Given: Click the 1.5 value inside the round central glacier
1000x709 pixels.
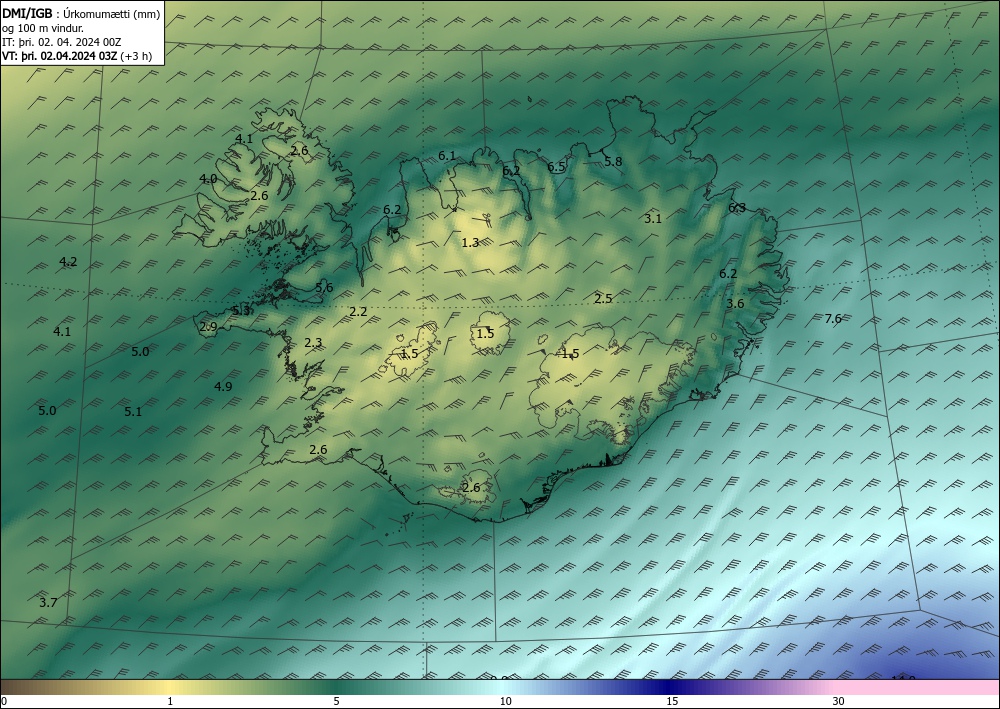Looking at the screenshot, I should (x=485, y=333).
